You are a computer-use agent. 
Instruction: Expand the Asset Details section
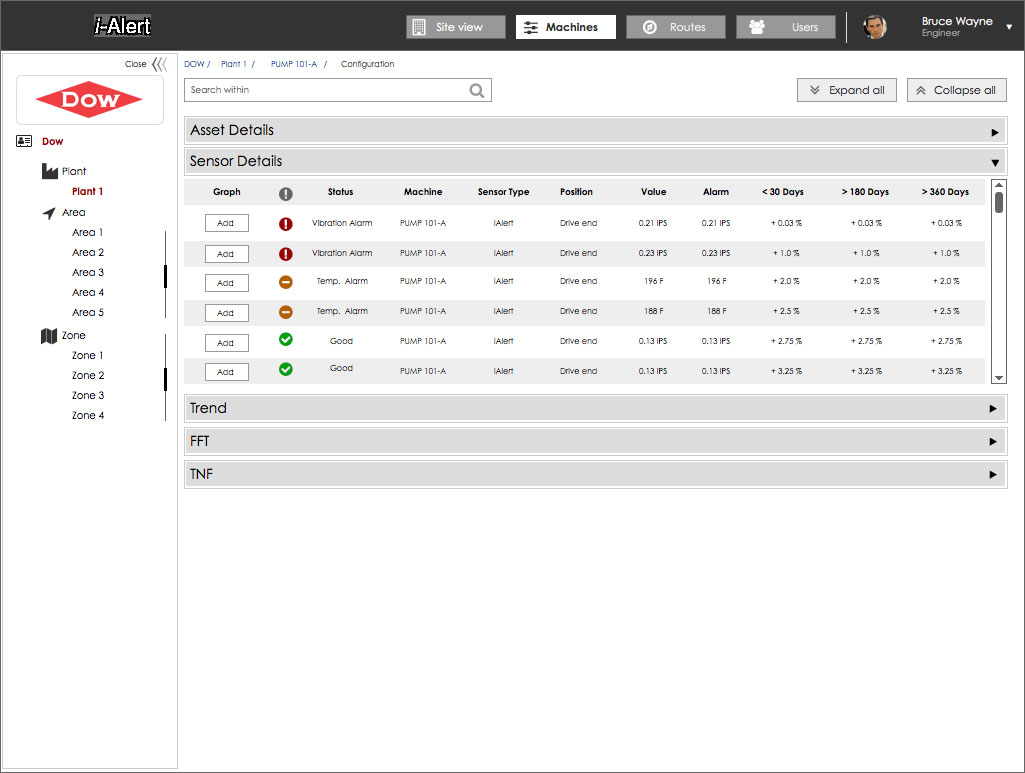coord(994,132)
